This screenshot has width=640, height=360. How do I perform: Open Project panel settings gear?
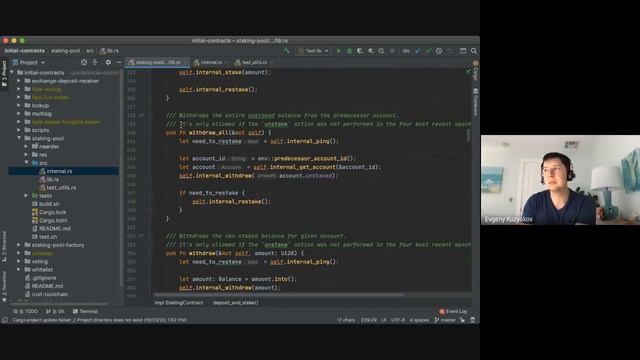click(x=108, y=62)
